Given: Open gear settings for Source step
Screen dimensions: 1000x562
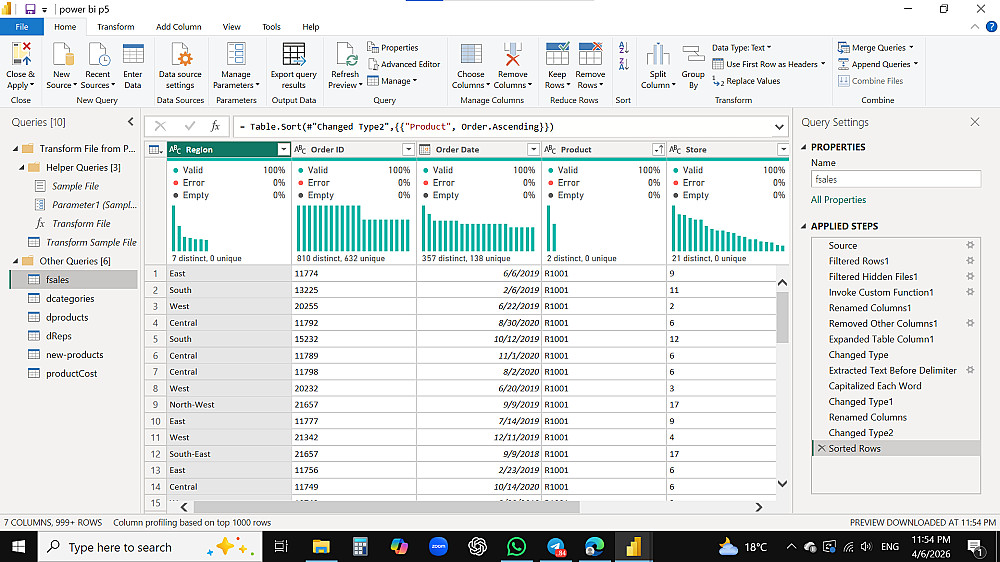Looking at the screenshot, I should [969, 245].
